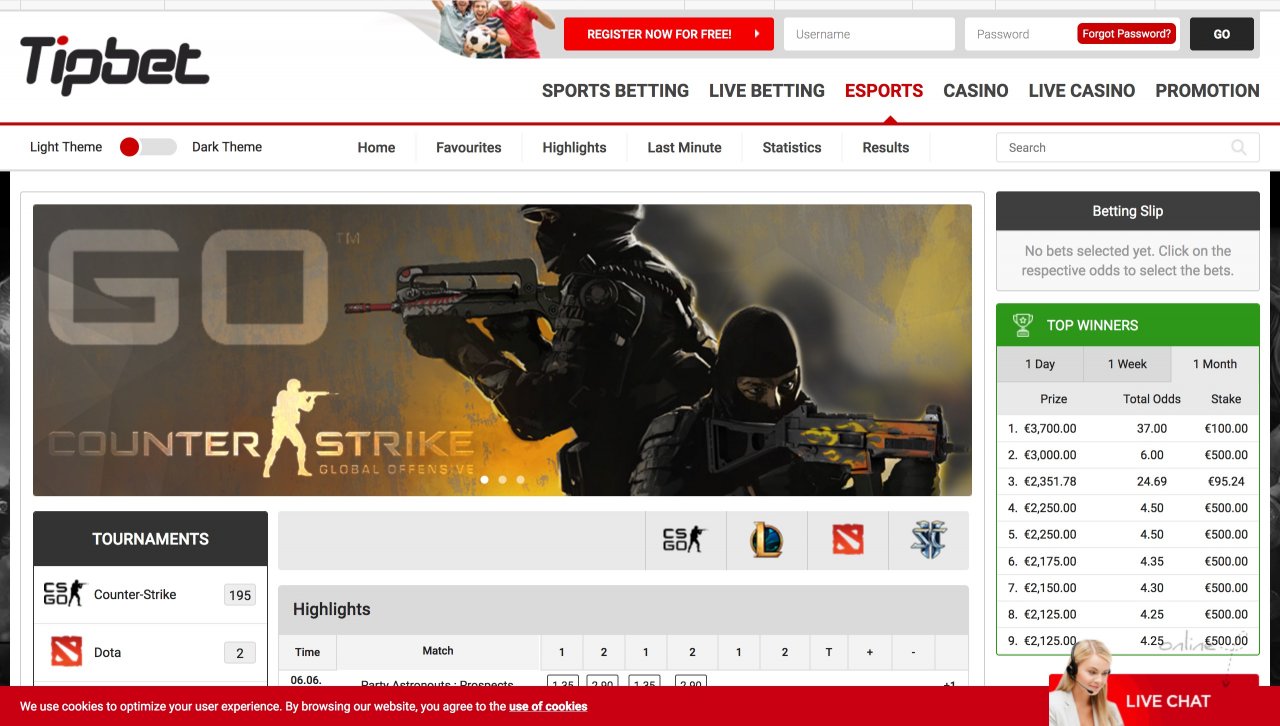Select the CS:GO game filter icon
Image resolution: width=1280 pixels, height=726 pixels.
click(x=685, y=540)
